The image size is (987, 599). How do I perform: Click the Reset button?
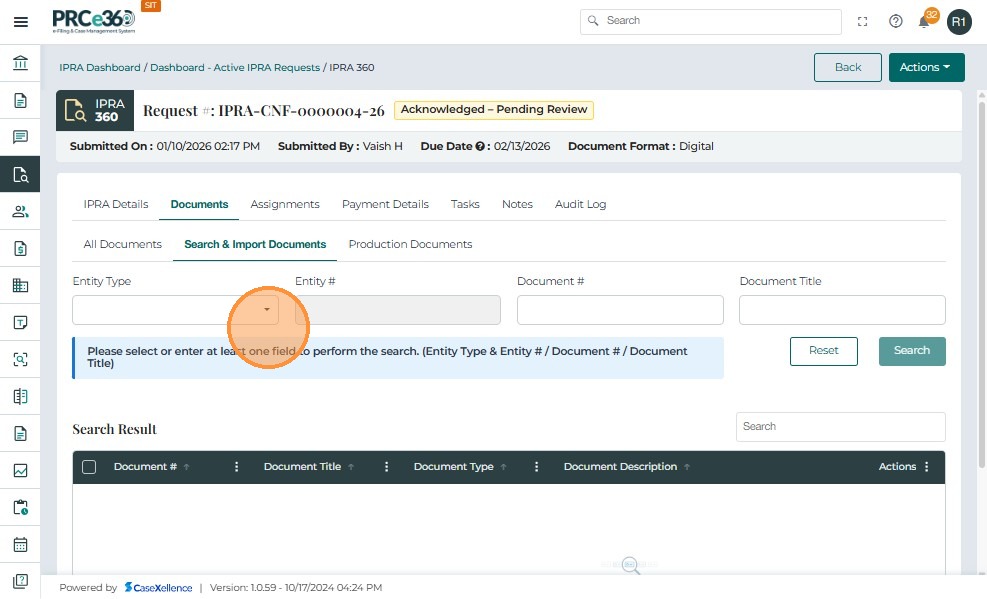coord(823,351)
